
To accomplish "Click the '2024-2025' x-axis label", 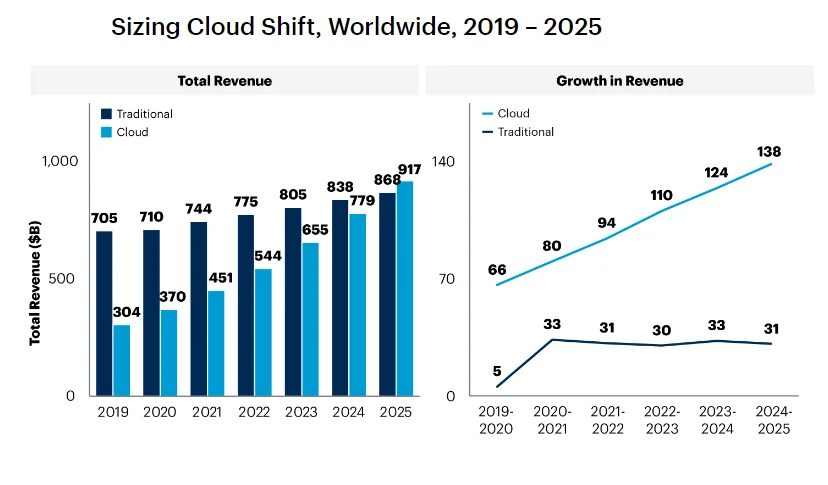I will click(x=774, y=421).
